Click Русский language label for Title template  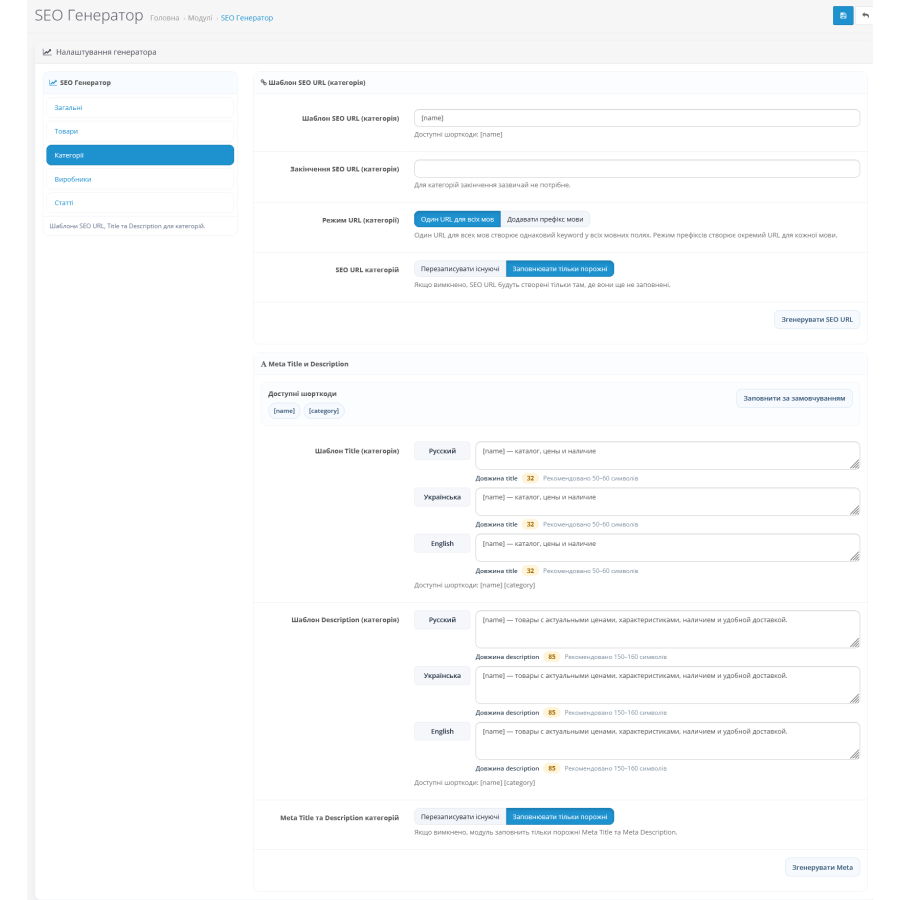pyautogui.click(x=442, y=451)
